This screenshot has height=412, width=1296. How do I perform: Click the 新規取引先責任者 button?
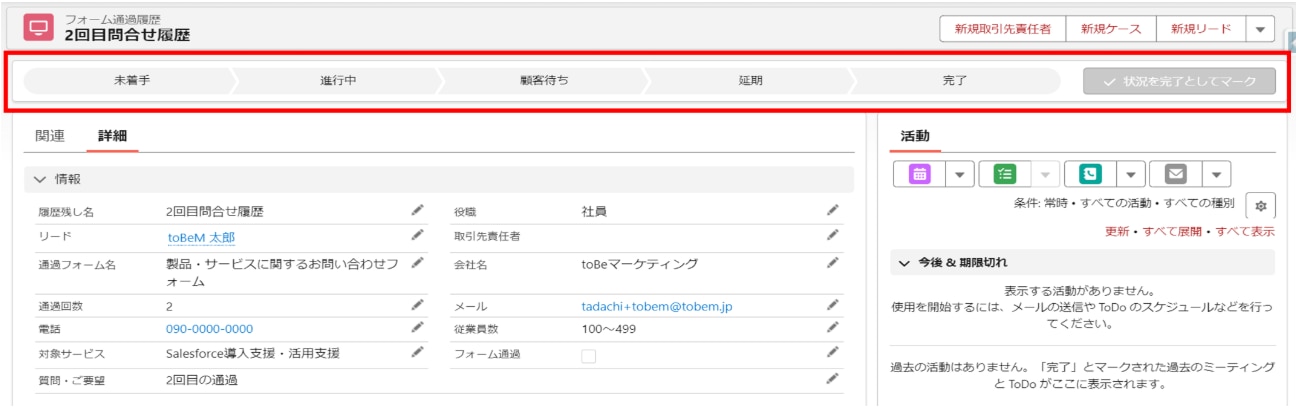click(1003, 29)
